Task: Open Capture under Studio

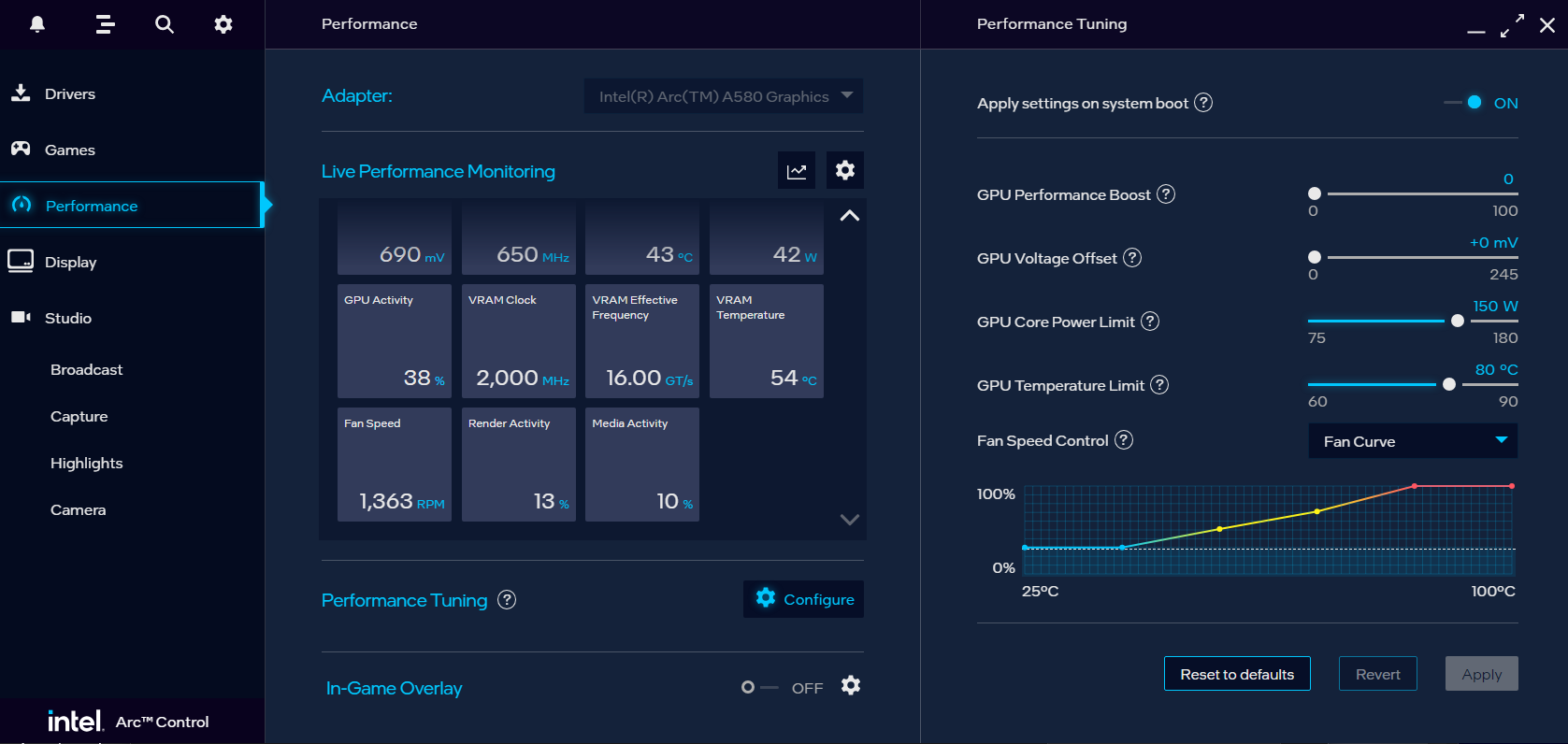Action: (x=79, y=416)
